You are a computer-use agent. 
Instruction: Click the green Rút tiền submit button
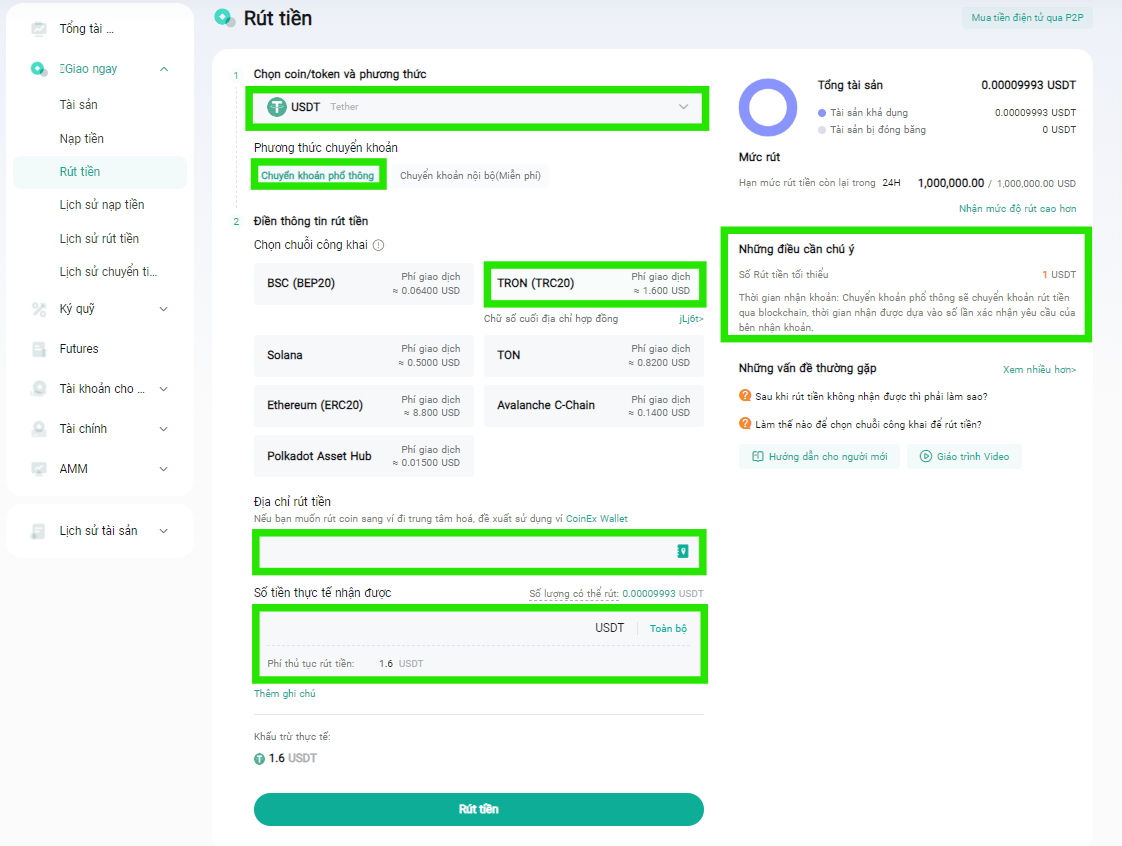point(479,809)
